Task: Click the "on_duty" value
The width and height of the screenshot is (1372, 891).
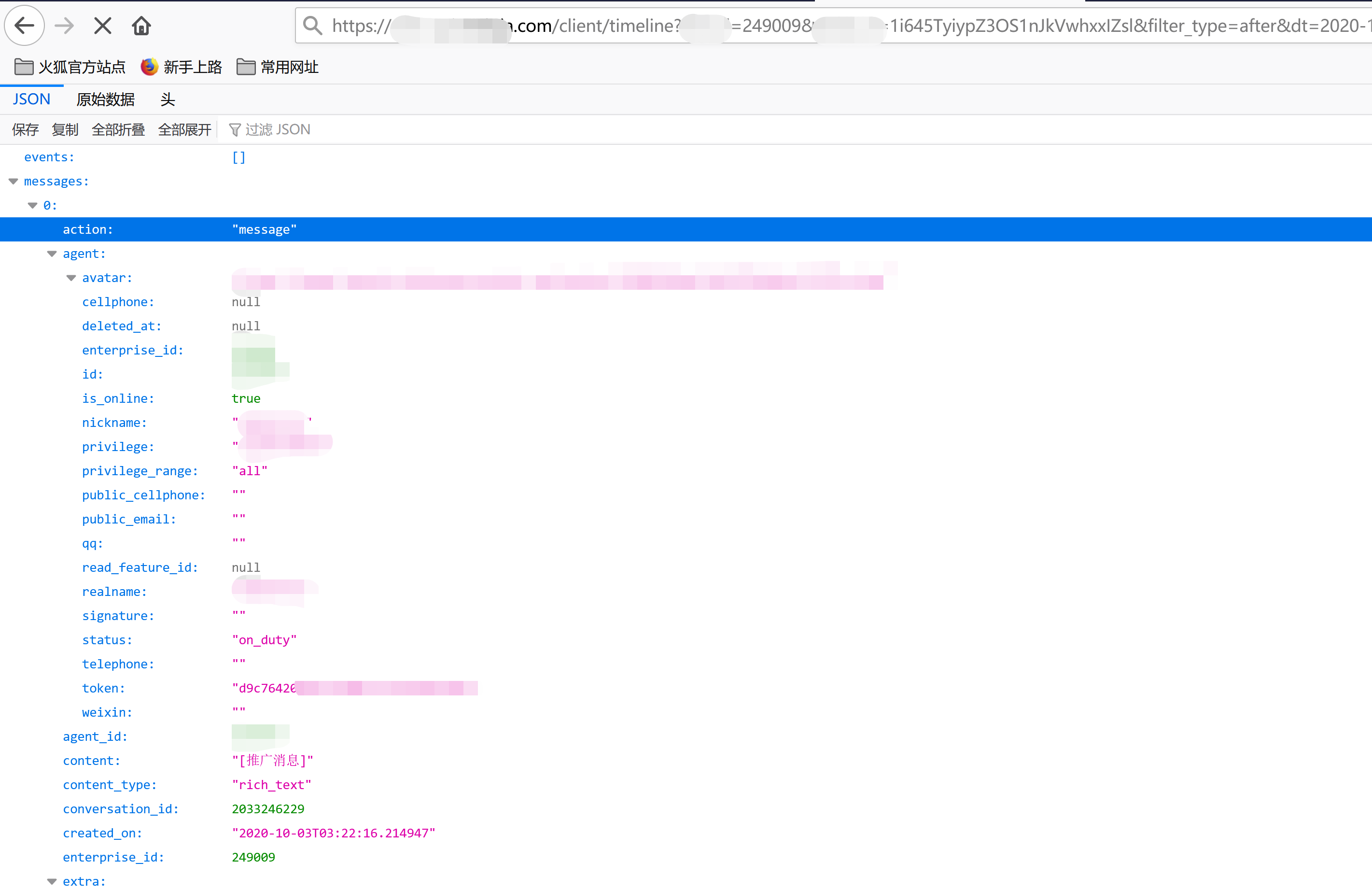Action: pos(264,640)
